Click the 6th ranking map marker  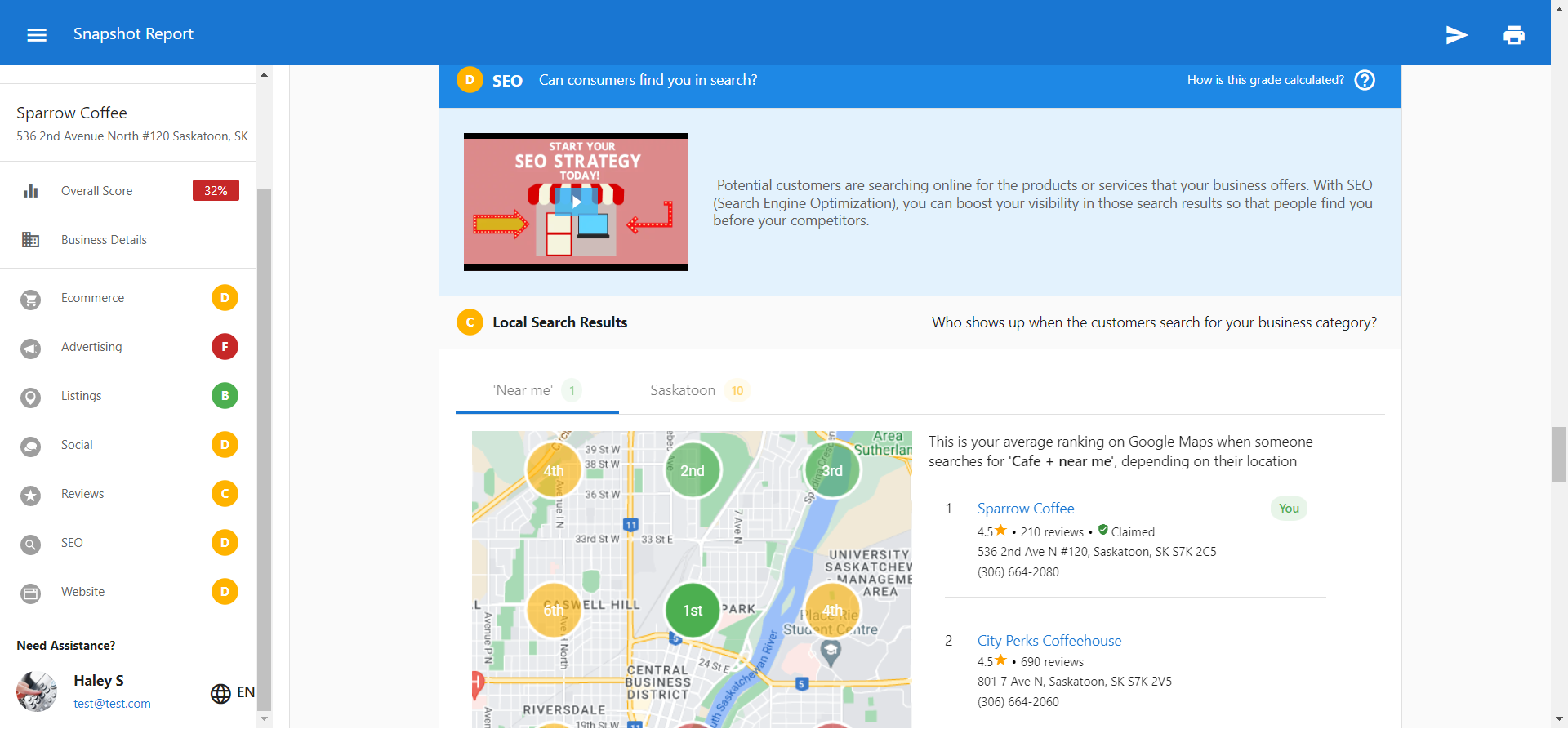click(x=554, y=610)
